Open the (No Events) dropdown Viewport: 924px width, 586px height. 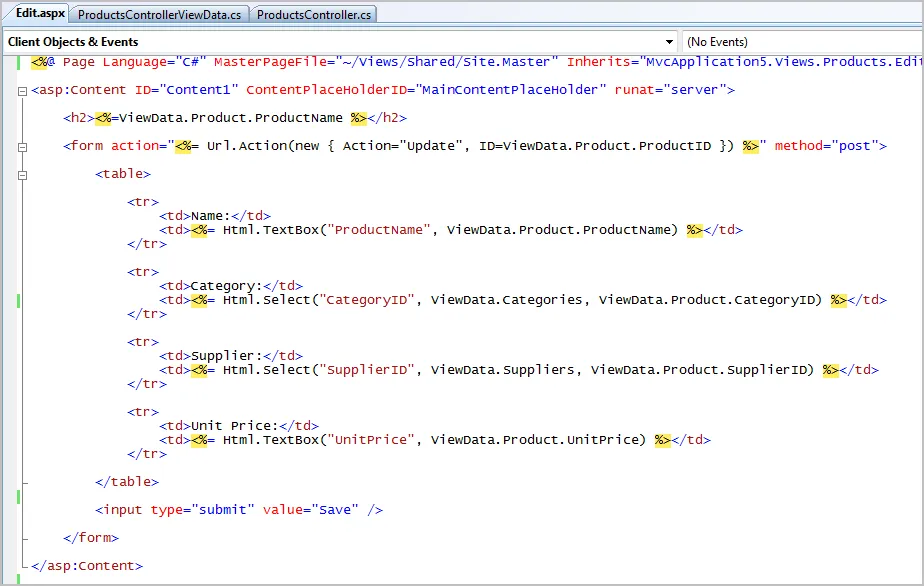click(800, 42)
